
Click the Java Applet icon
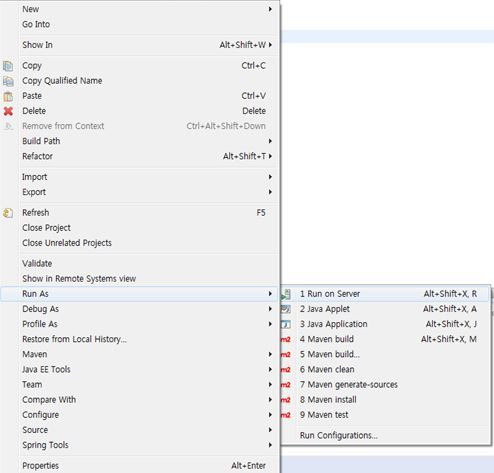[x=286, y=309]
